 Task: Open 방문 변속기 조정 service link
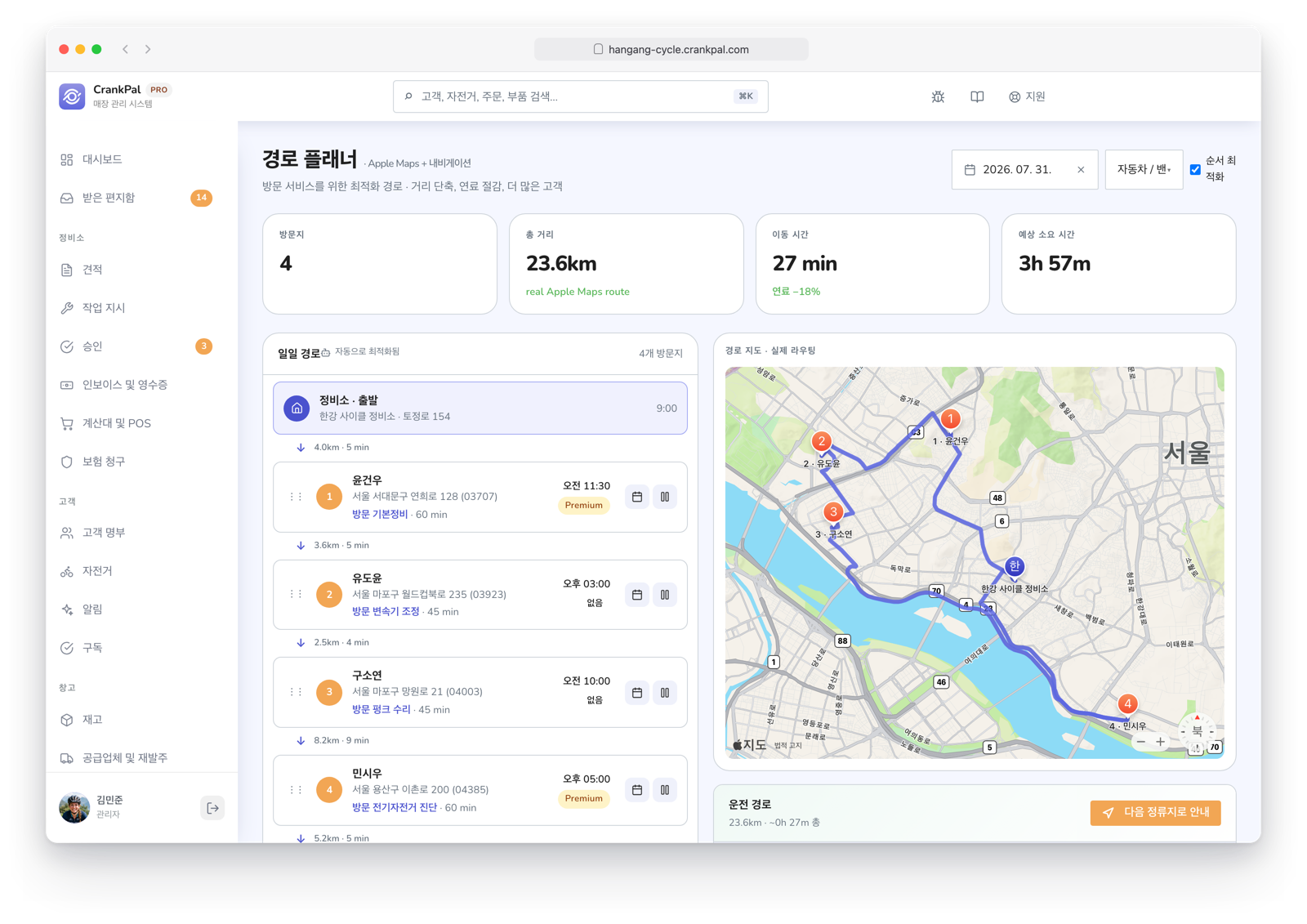[386, 612]
